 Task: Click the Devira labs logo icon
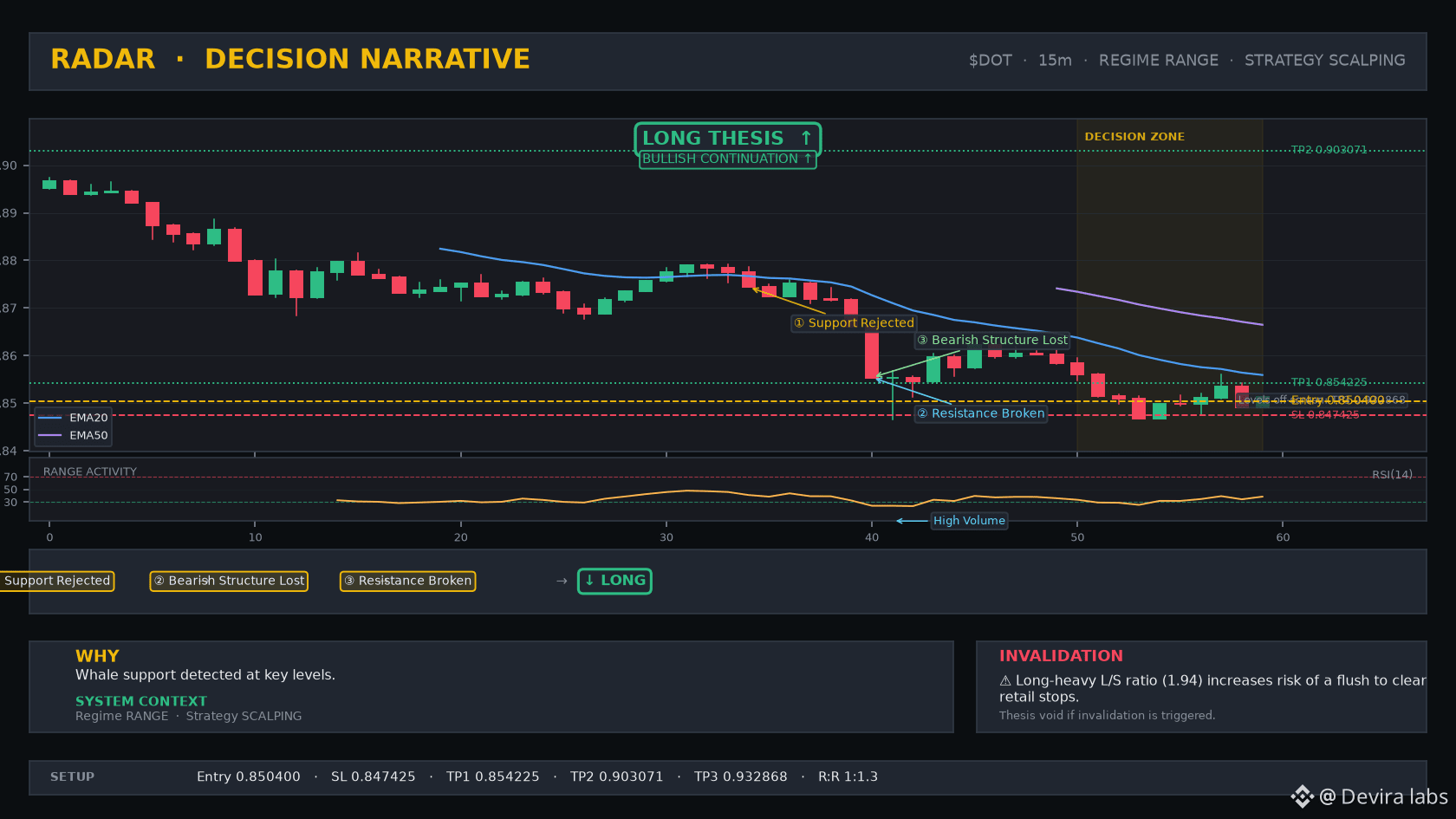pos(1302,796)
